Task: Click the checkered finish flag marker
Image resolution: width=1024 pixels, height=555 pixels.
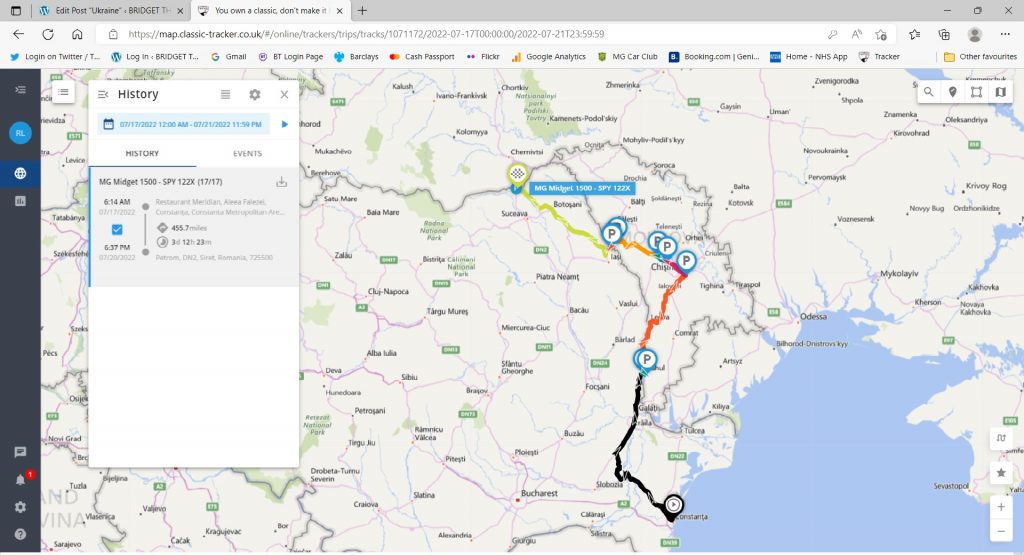Action: click(x=517, y=174)
